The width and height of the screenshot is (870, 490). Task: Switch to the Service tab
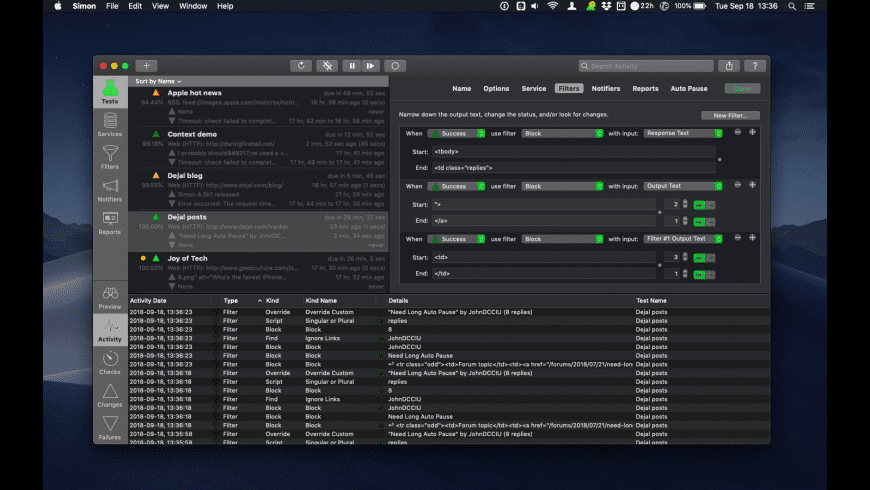(x=534, y=88)
